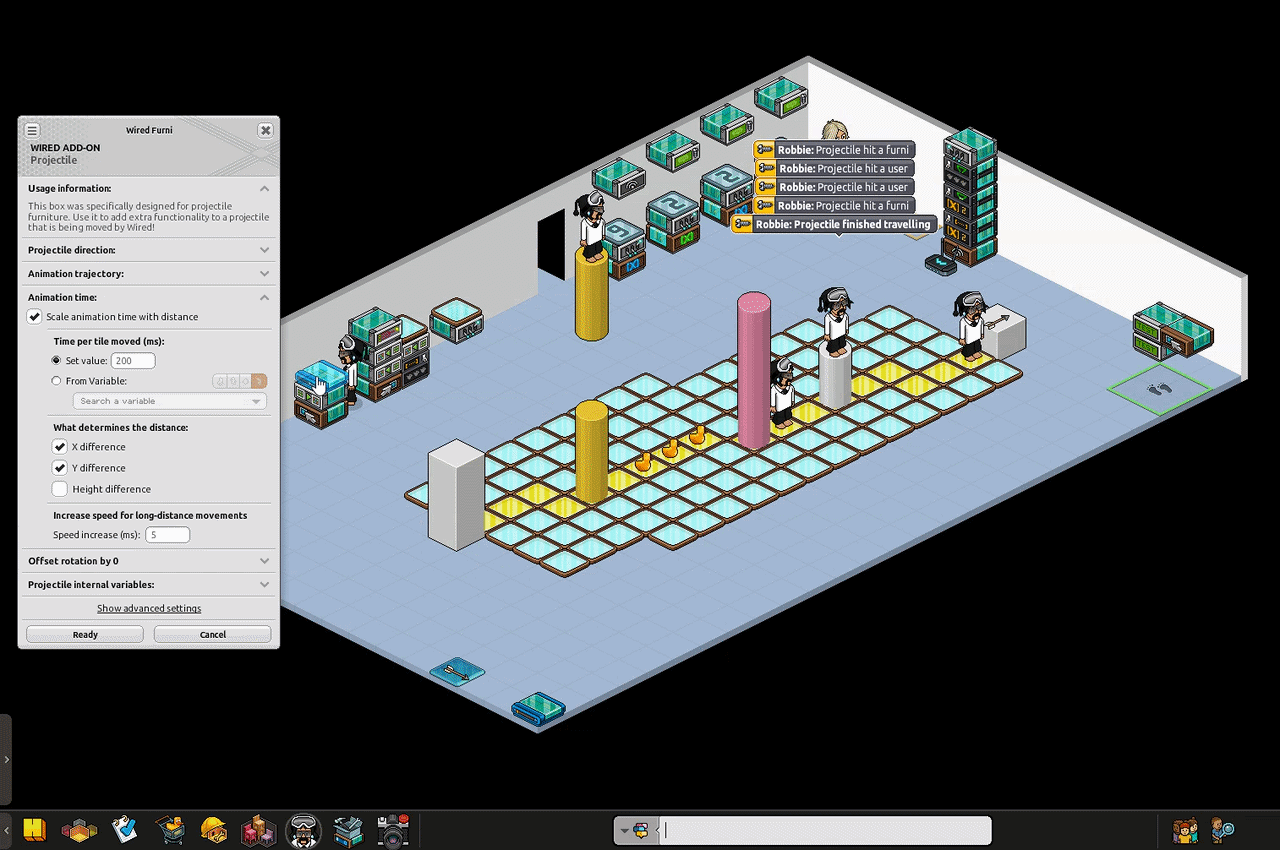Image resolution: width=1280 pixels, height=850 pixels.
Task: Open the camera icon
Action: coord(393,830)
